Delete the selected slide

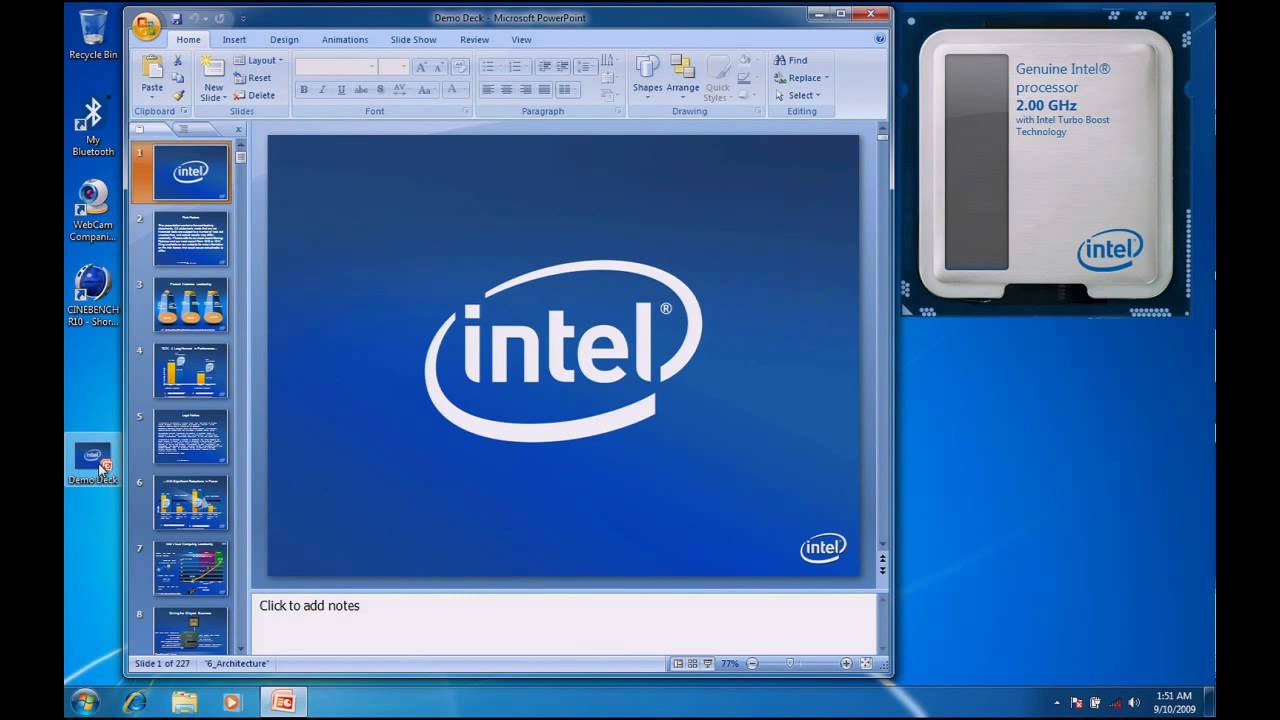(254, 95)
